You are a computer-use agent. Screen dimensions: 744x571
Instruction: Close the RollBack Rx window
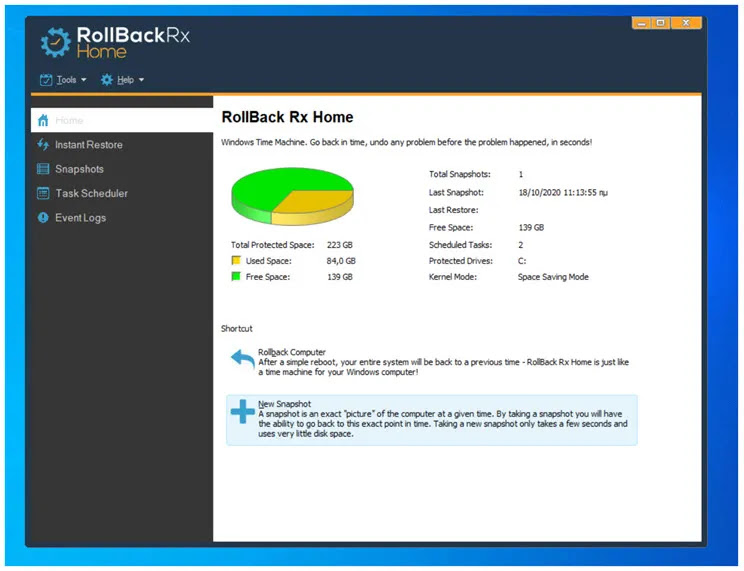pyautogui.click(x=686, y=23)
